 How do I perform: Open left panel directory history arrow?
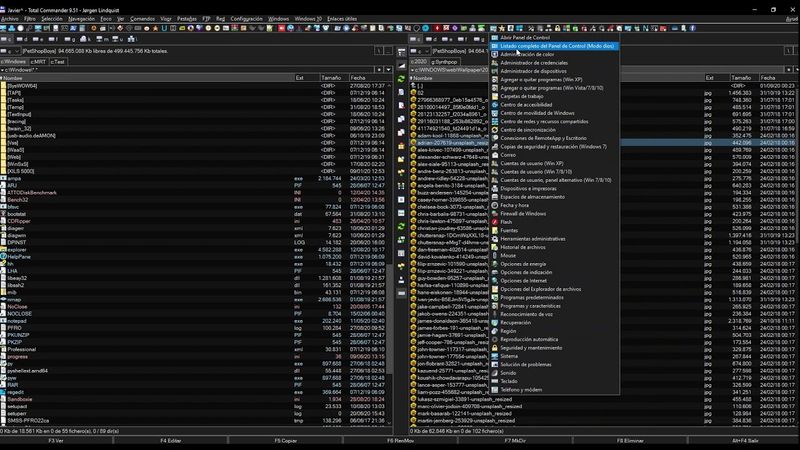point(389,69)
